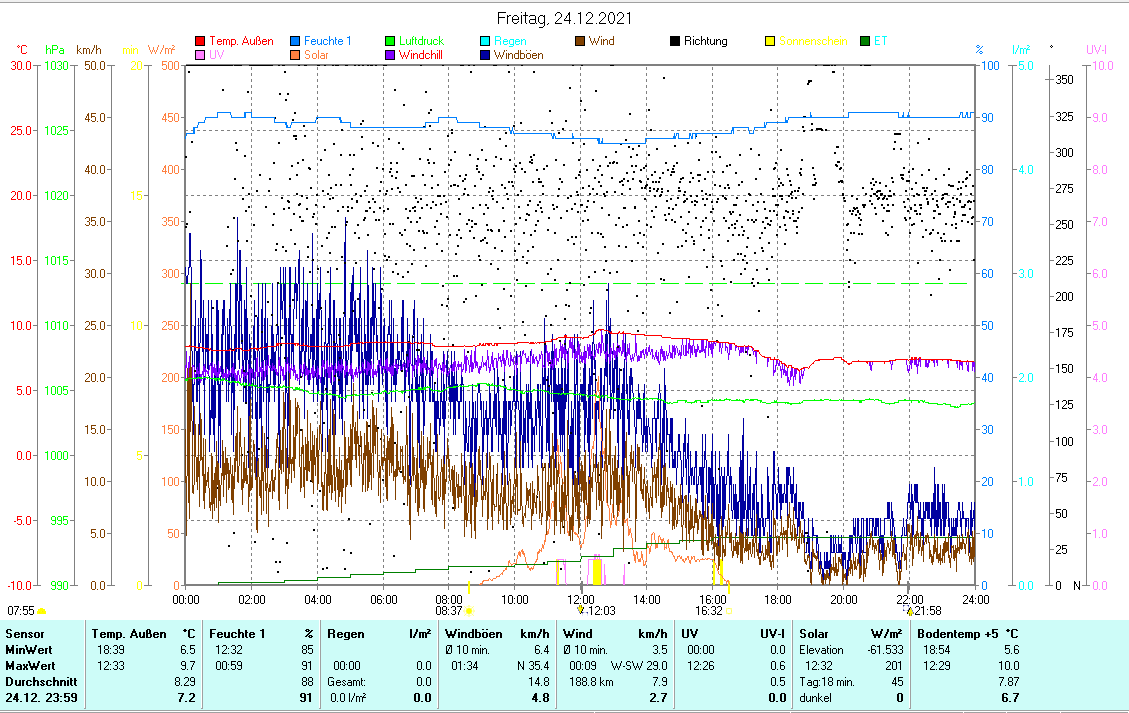This screenshot has height=713, width=1129.
Task: Click the yellow Sonnenschein legend swatch
Action: click(x=770, y=42)
